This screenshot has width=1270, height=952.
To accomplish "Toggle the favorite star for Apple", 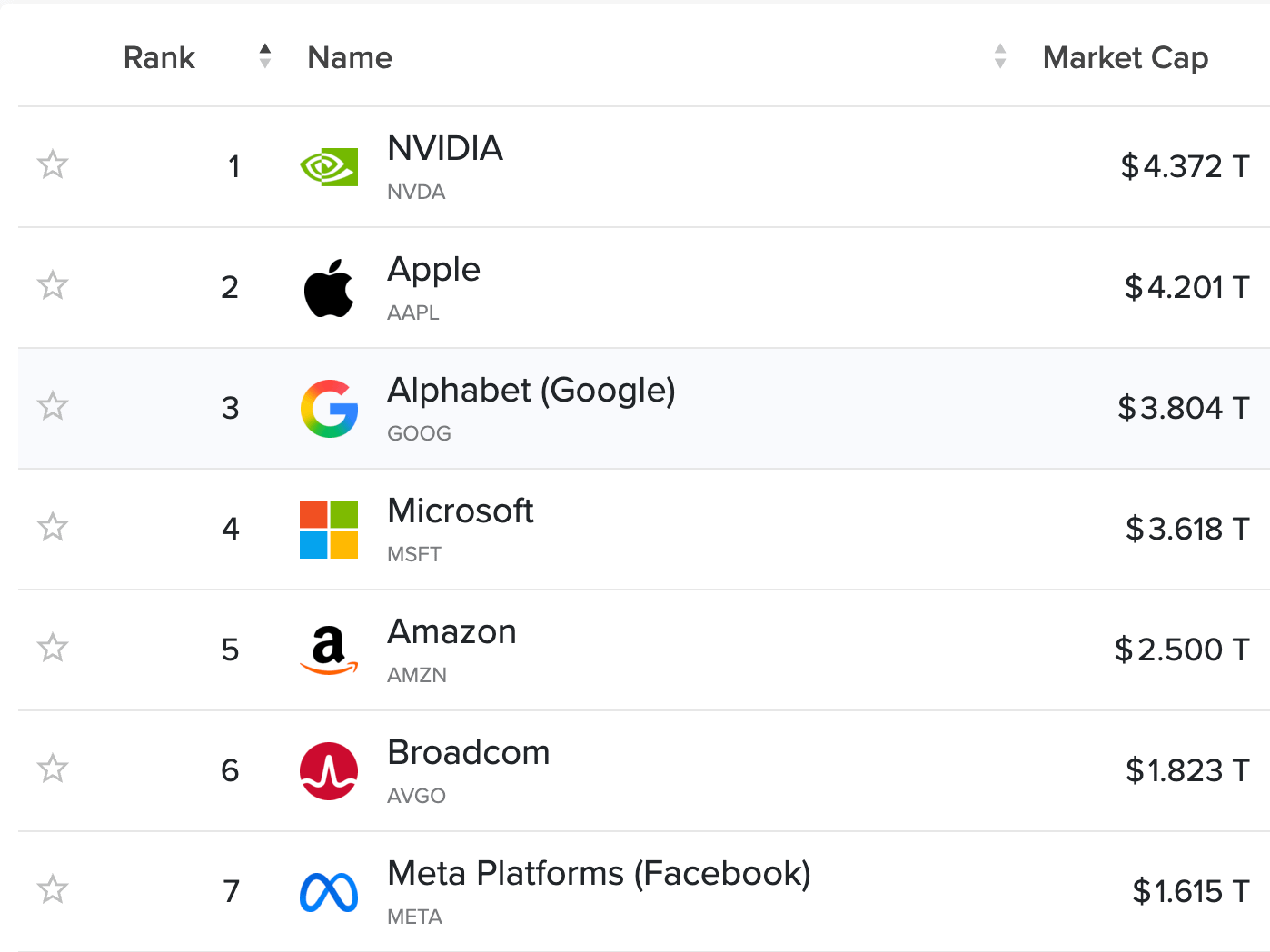I will coord(53,285).
